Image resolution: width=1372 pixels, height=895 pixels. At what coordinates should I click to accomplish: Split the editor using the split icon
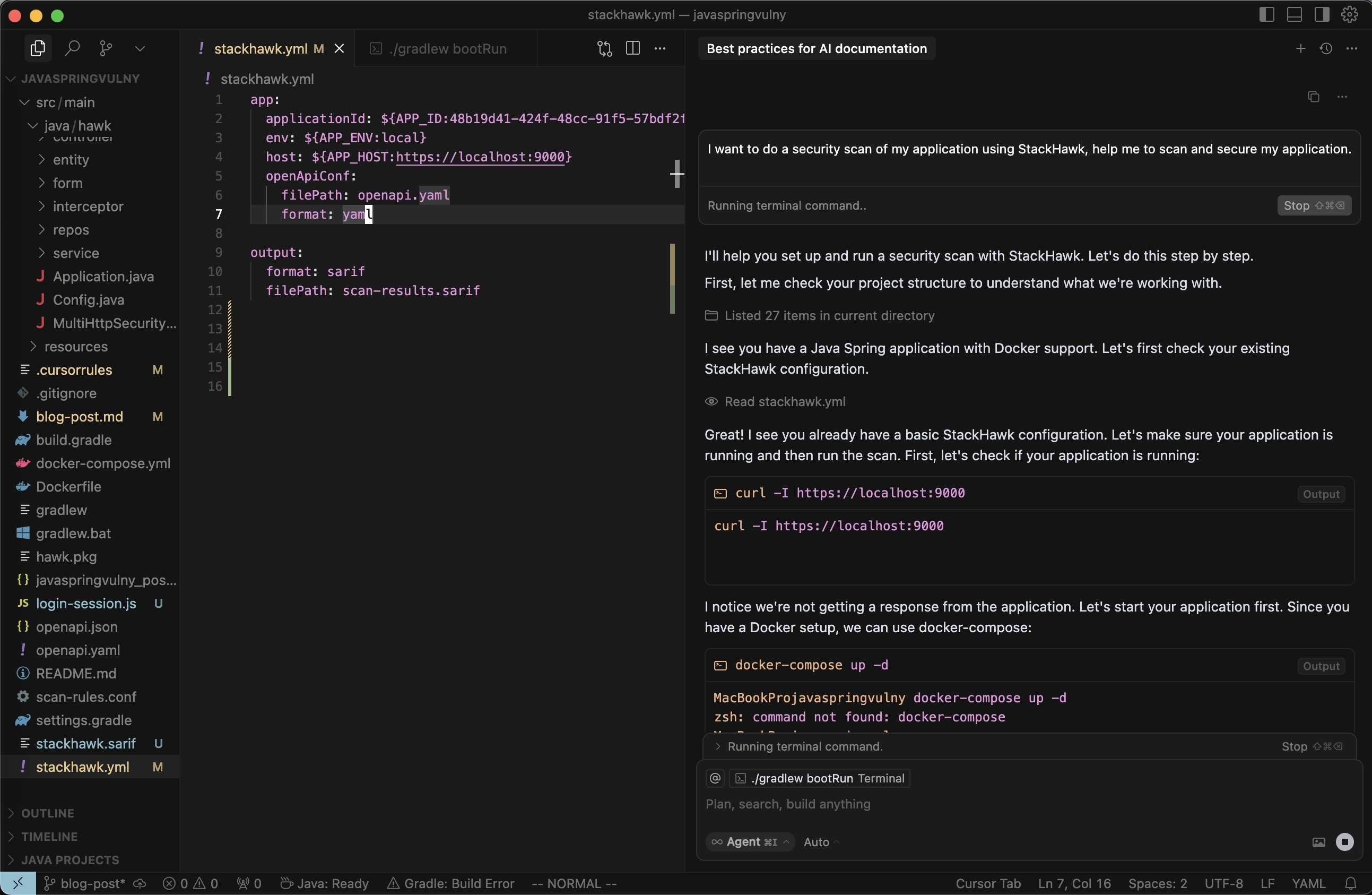tap(632, 48)
